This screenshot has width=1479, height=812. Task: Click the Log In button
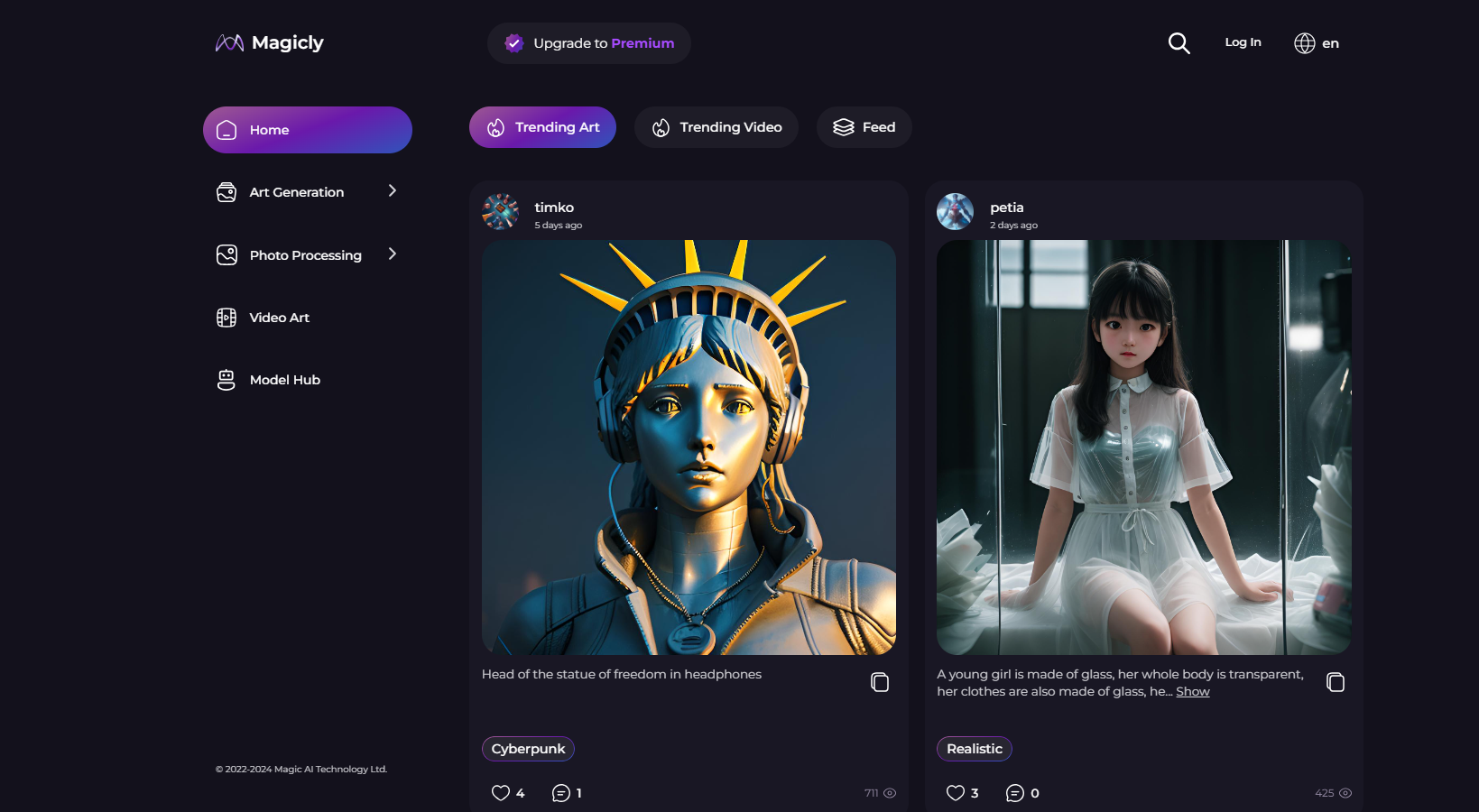click(1243, 42)
